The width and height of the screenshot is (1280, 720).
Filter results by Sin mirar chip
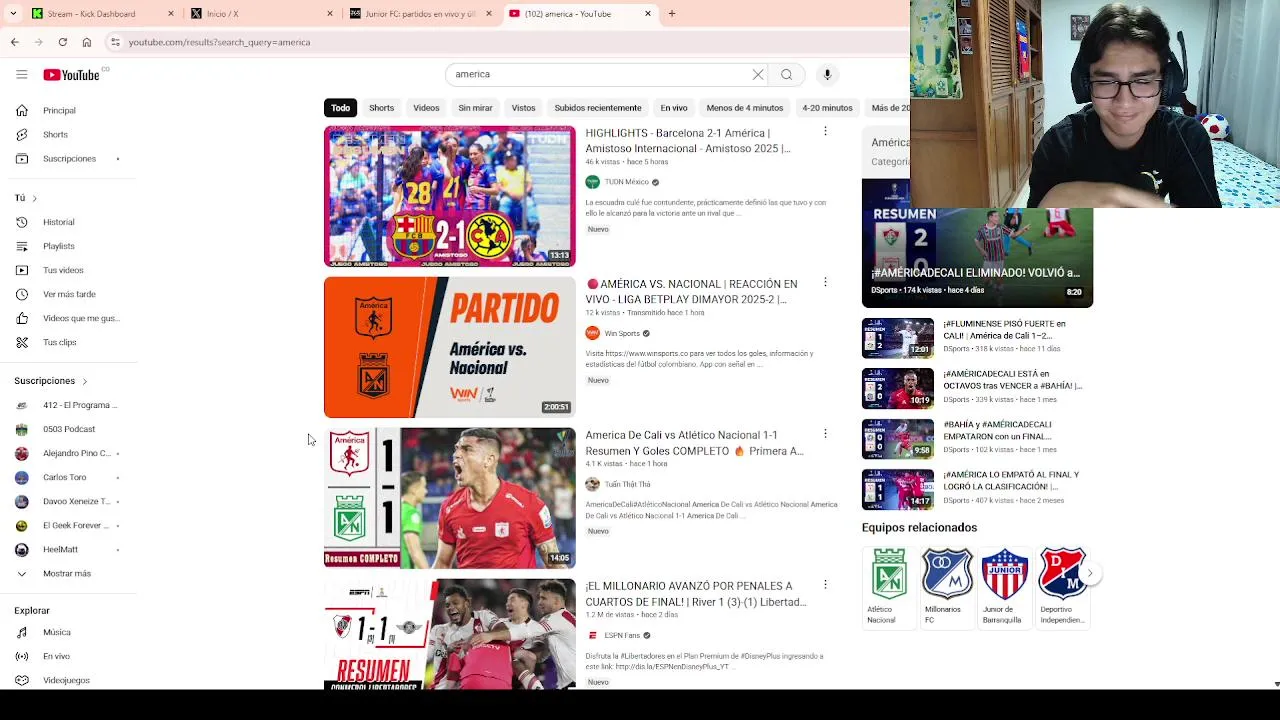tap(475, 108)
